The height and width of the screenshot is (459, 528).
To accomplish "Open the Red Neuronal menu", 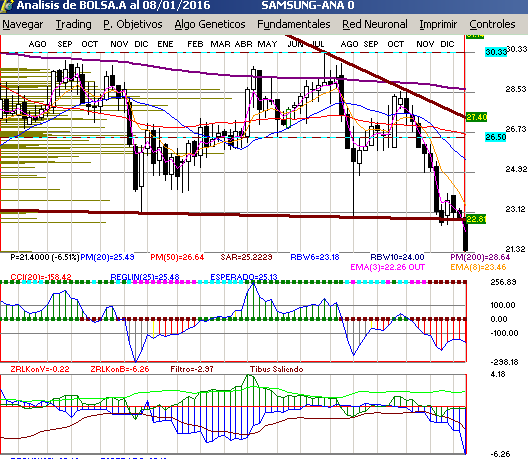I will point(375,25).
